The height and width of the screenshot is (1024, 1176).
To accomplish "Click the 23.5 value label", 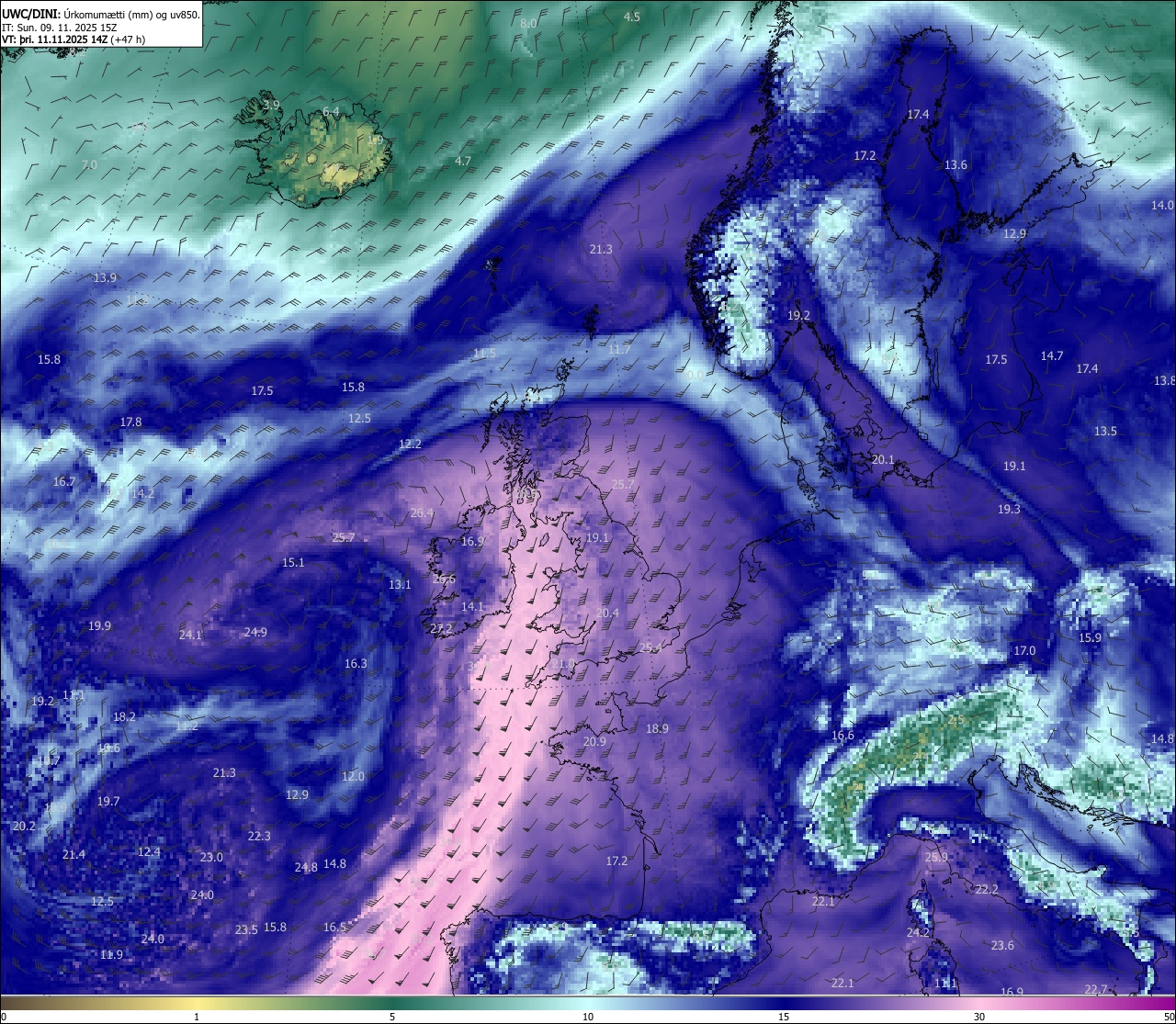I will [246, 929].
